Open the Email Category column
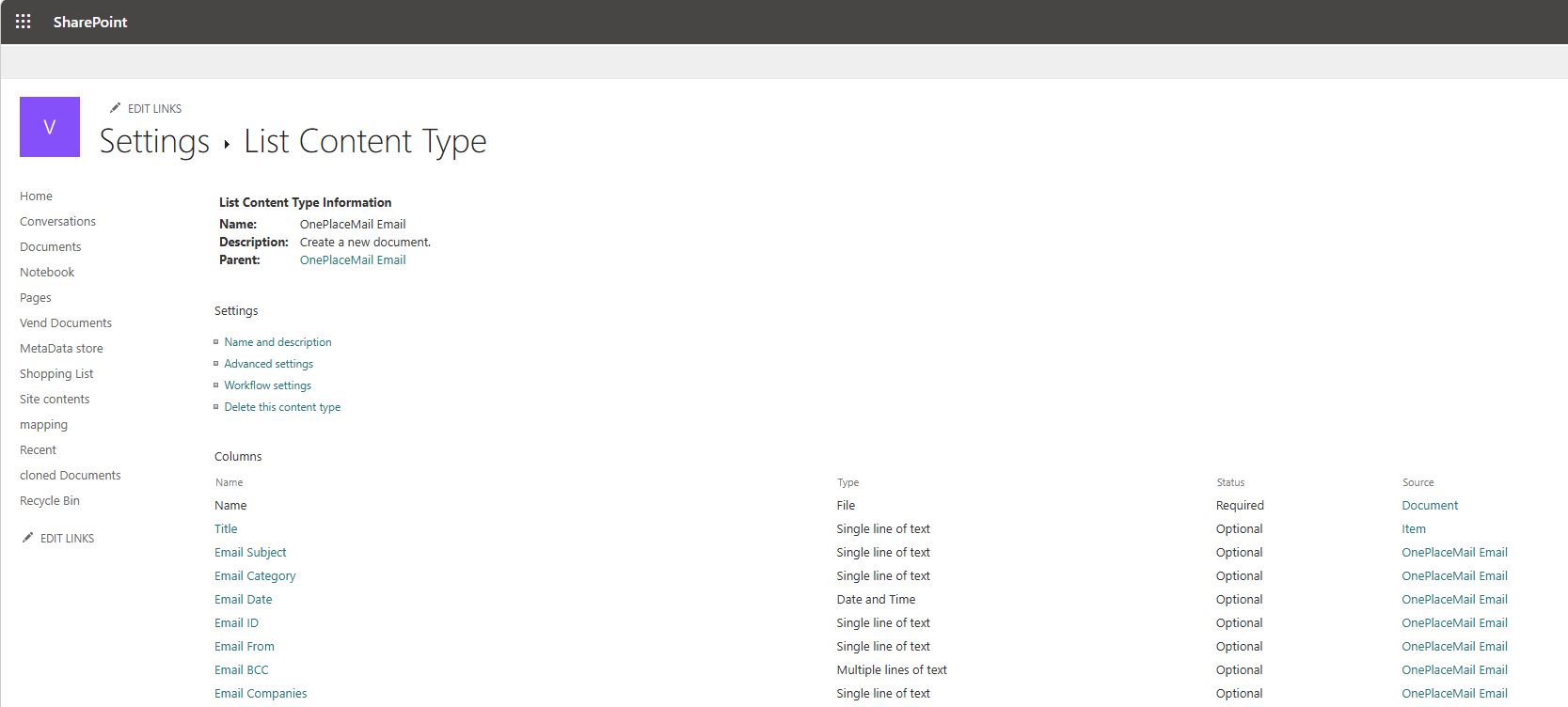1568x707 pixels. click(255, 576)
